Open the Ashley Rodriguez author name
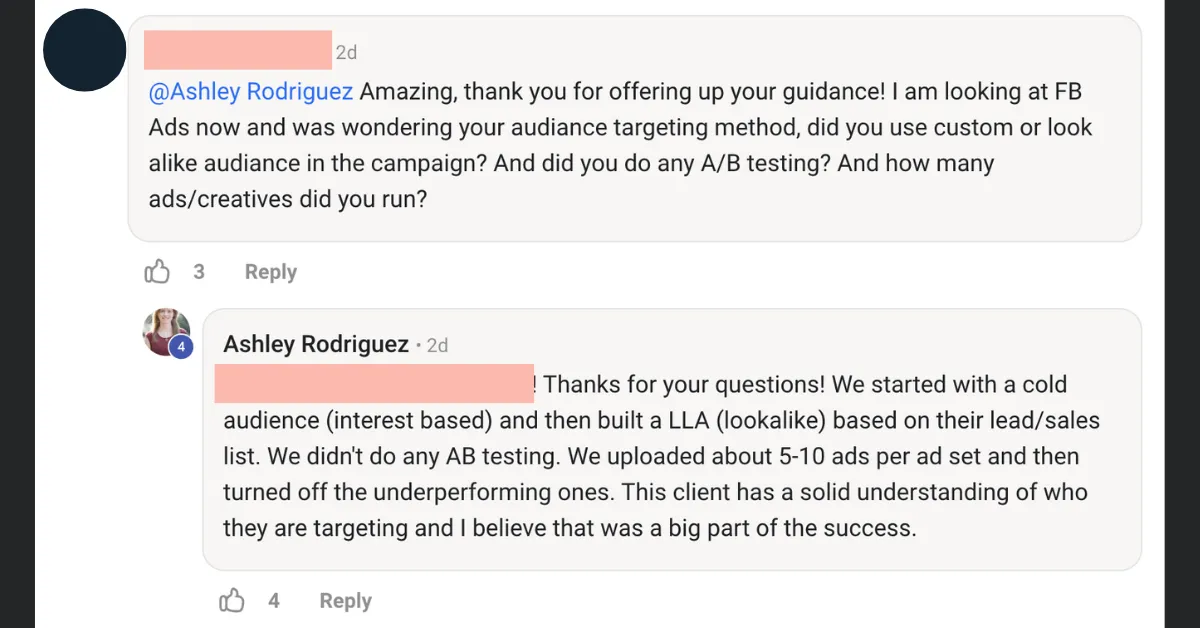 (x=316, y=345)
